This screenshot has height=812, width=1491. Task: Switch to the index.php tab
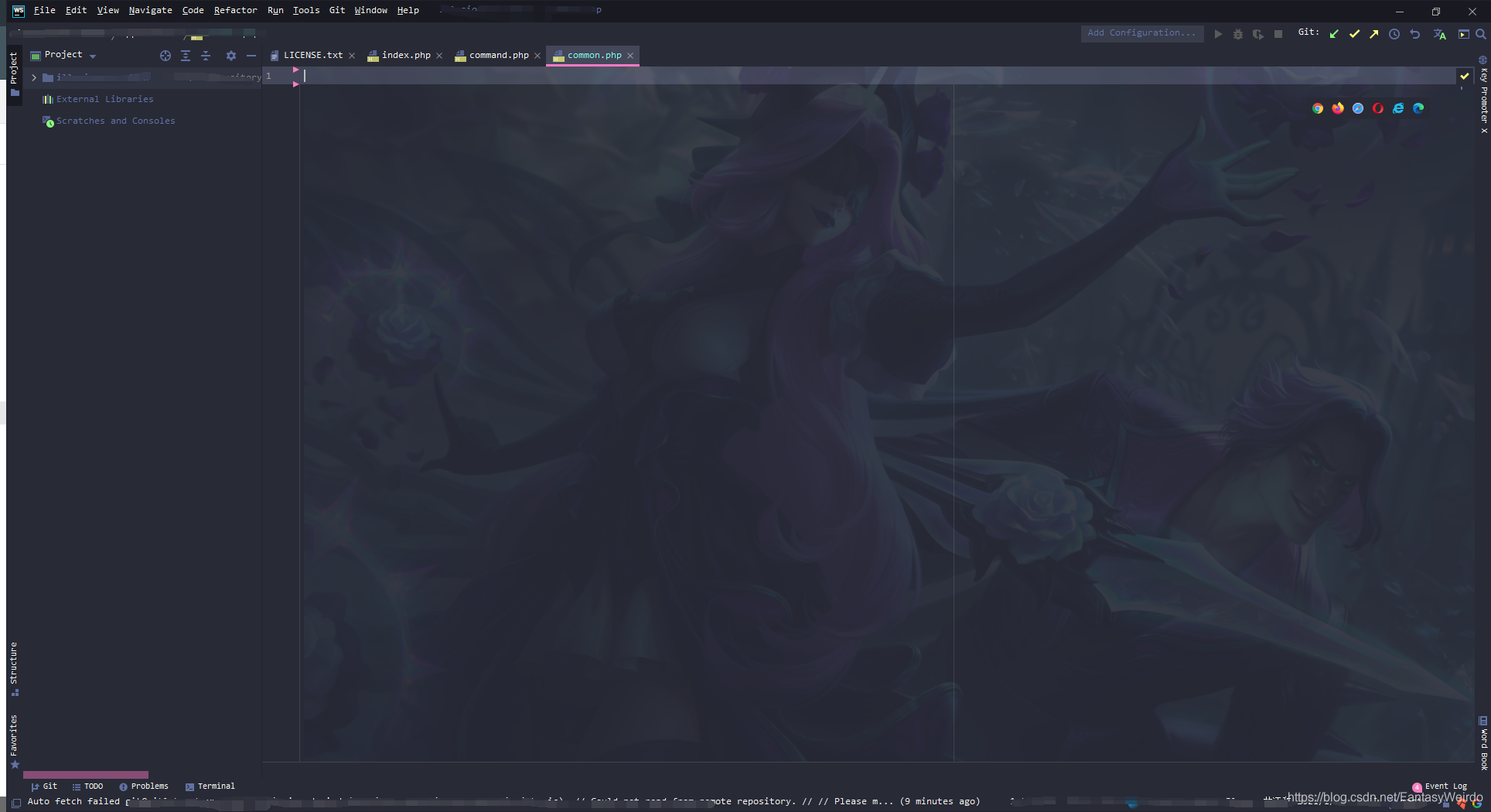pos(406,55)
